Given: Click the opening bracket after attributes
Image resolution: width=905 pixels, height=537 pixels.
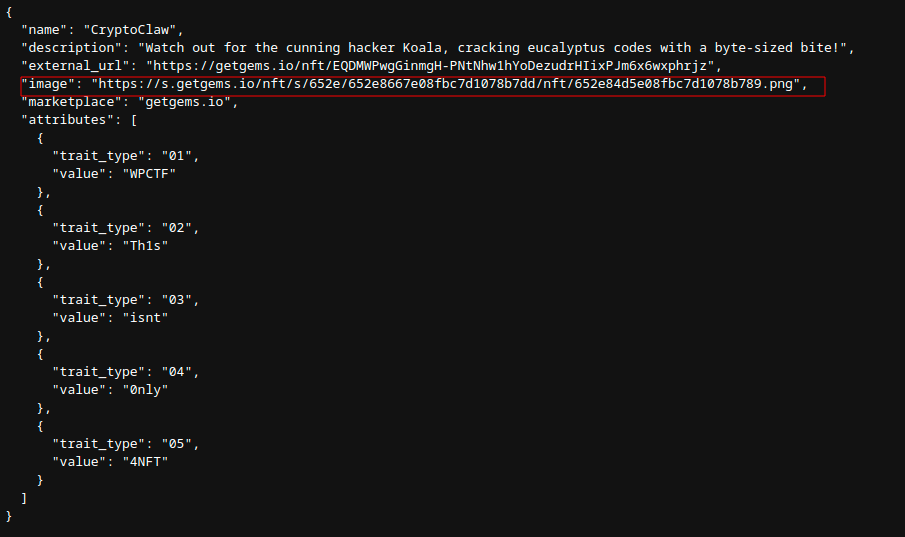Looking at the screenshot, I should click(134, 120).
